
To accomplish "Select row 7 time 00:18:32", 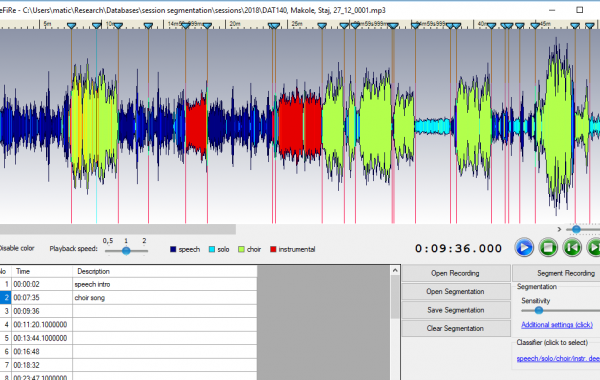I will tap(42, 365).
